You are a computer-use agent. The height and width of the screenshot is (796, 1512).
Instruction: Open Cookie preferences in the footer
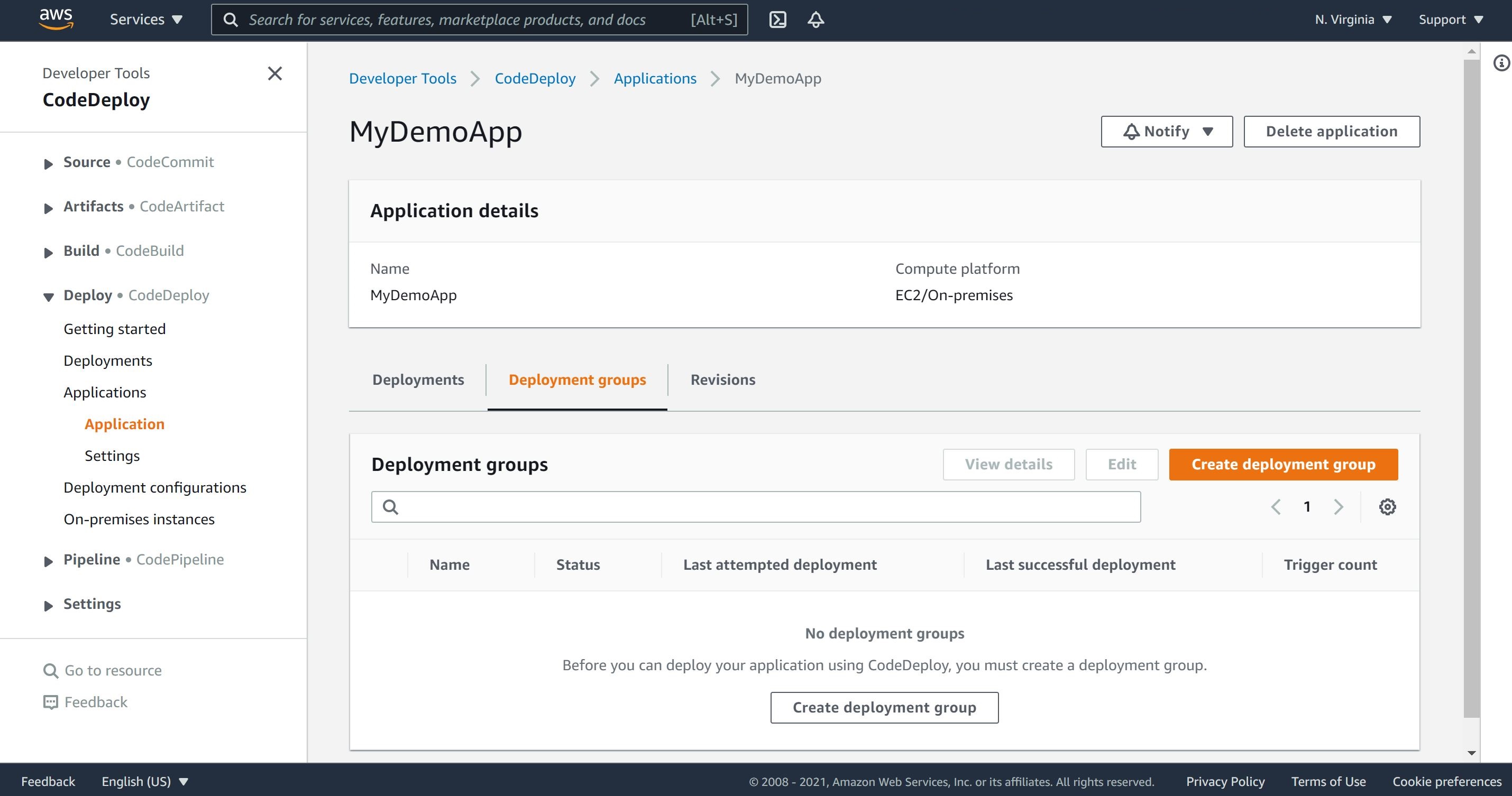point(1447,781)
